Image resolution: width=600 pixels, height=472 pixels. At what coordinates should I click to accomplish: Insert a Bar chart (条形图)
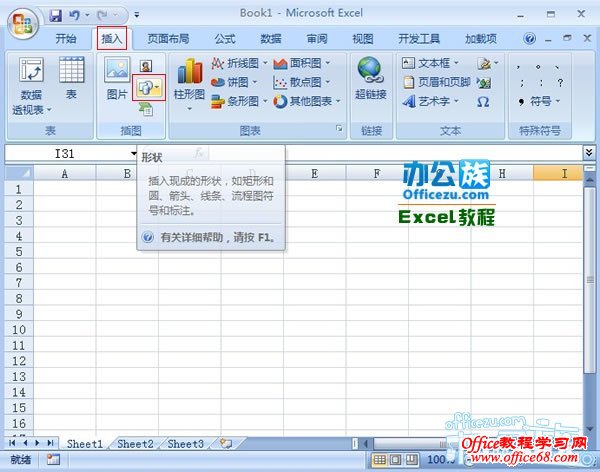(x=239, y=101)
